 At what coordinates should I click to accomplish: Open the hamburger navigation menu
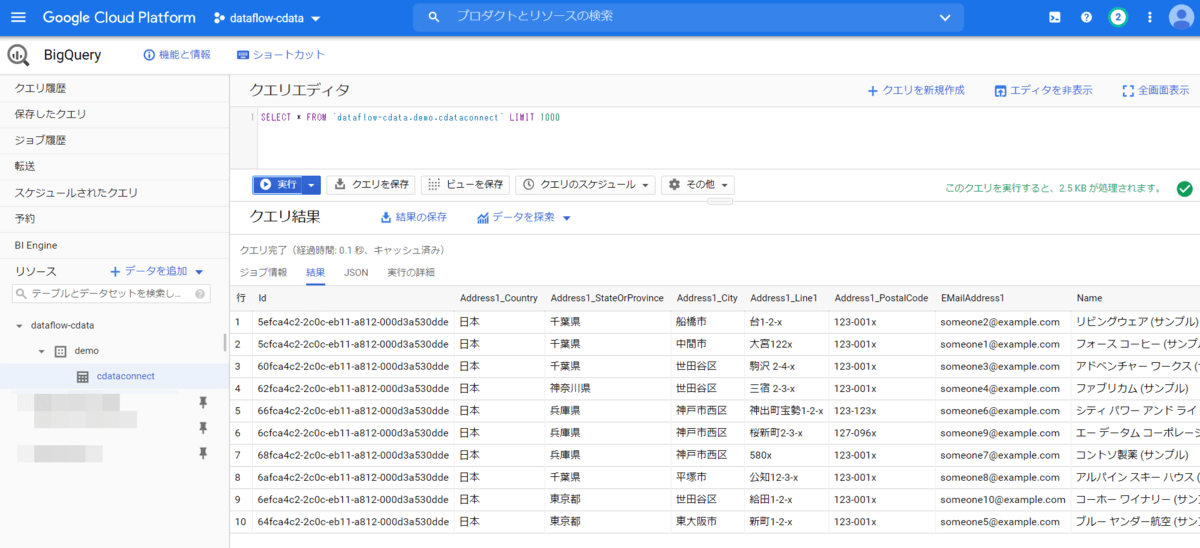pos(19,18)
